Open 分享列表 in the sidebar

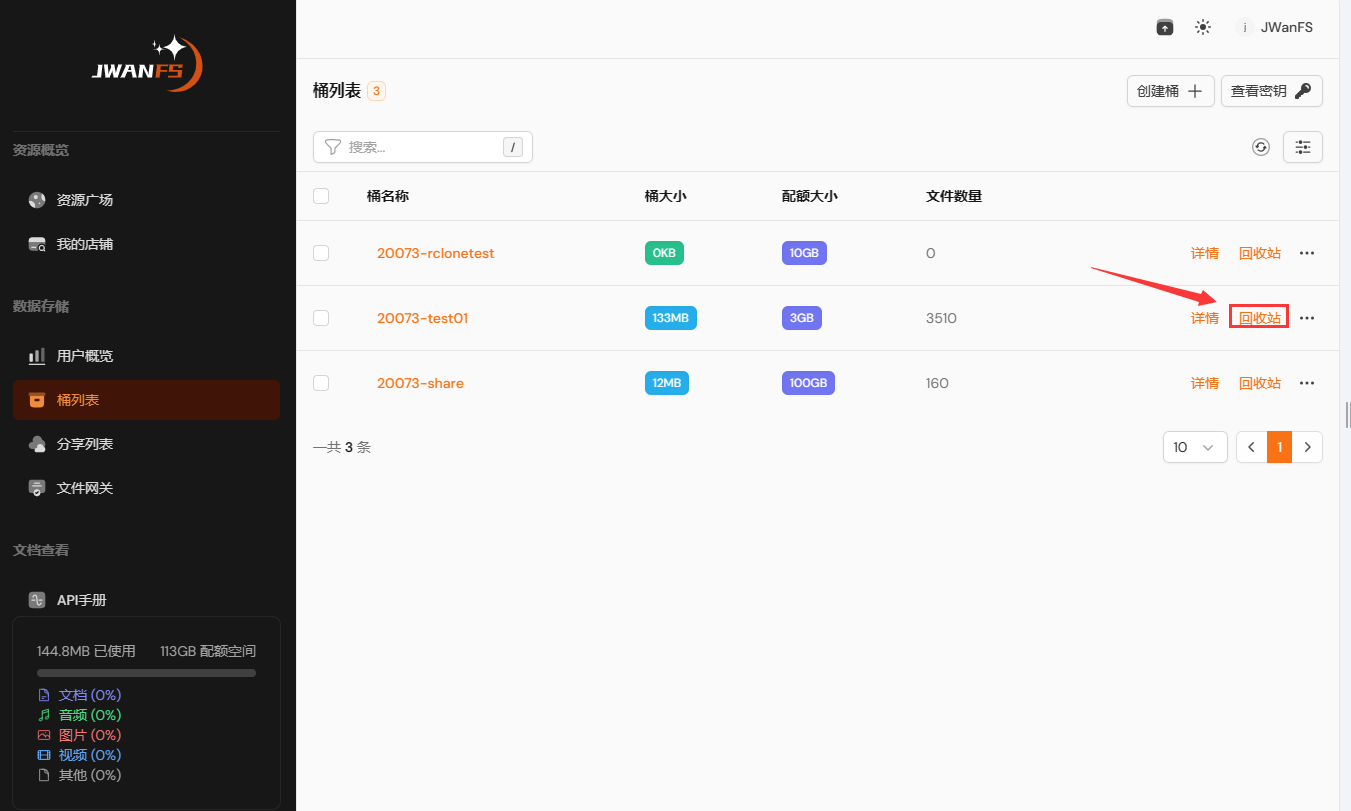point(146,444)
